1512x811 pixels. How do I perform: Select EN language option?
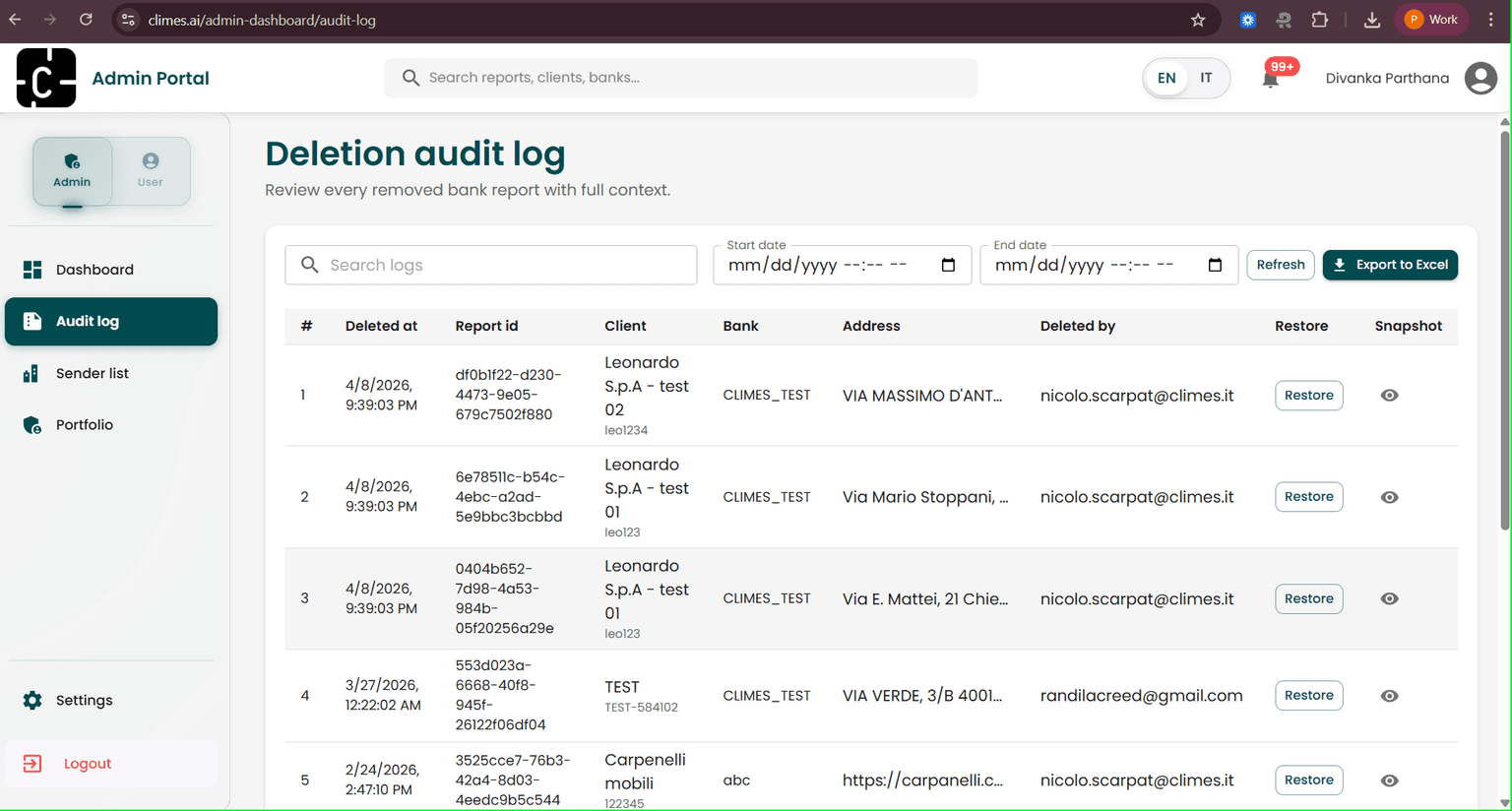1166,78
